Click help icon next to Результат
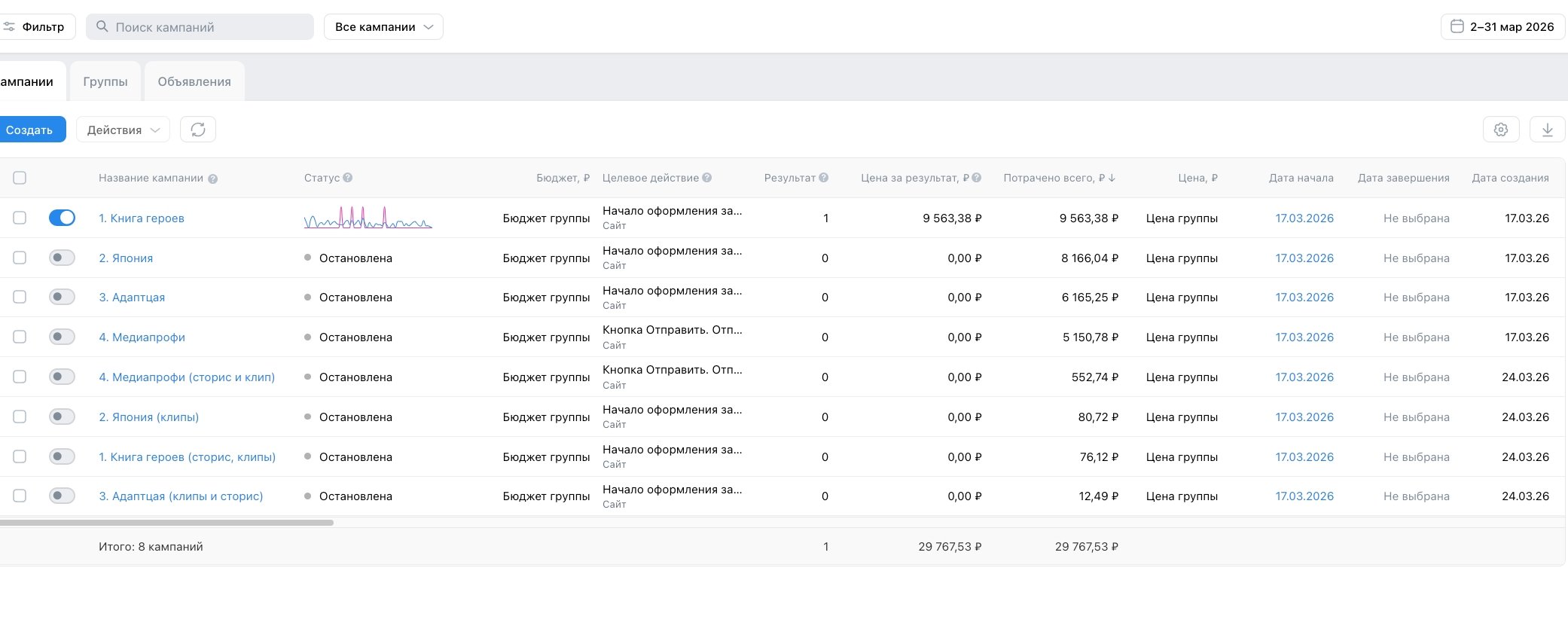 pos(823,178)
